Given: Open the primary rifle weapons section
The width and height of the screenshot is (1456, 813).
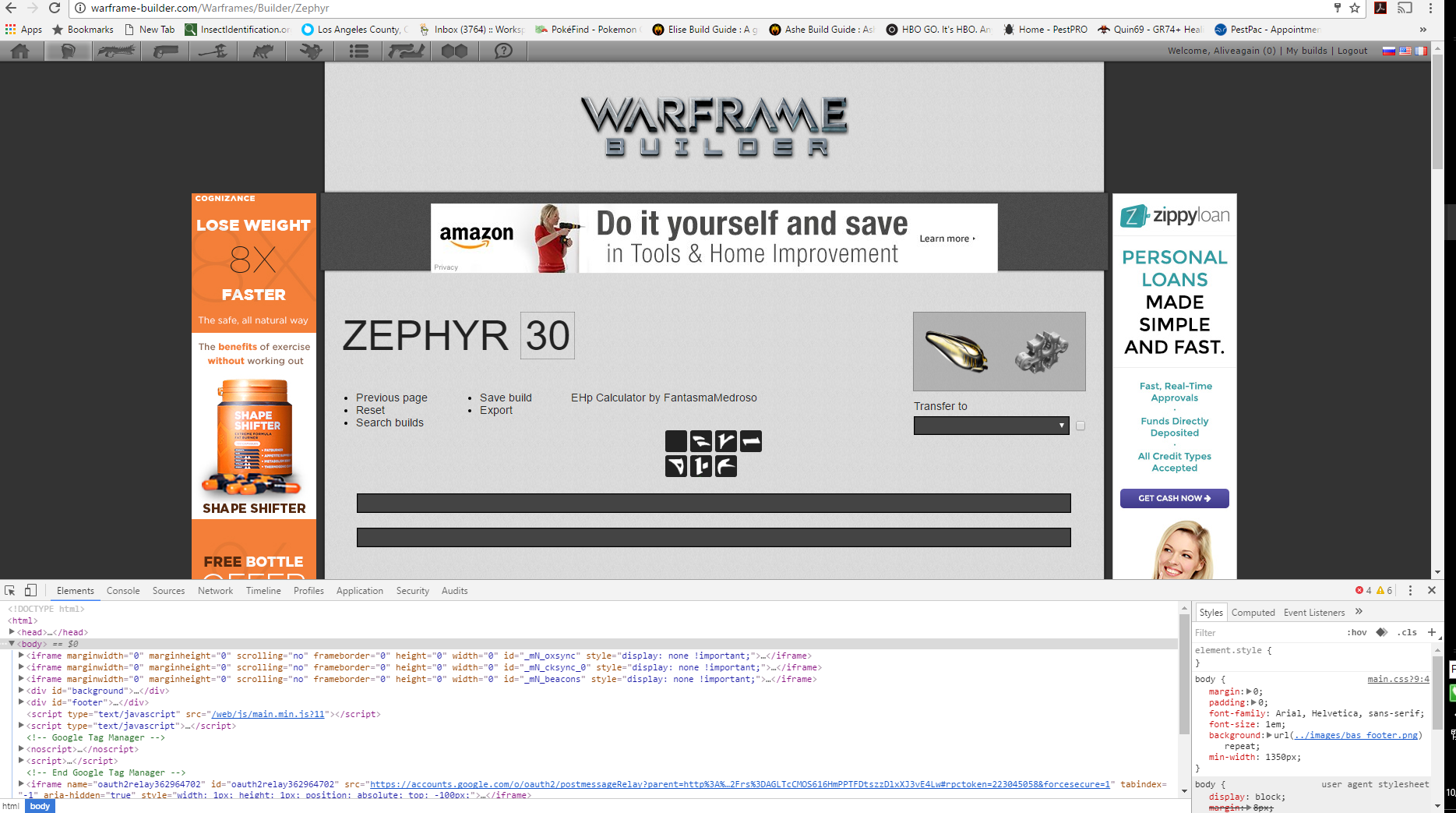Looking at the screenshot, I should (x=116, y=51).
